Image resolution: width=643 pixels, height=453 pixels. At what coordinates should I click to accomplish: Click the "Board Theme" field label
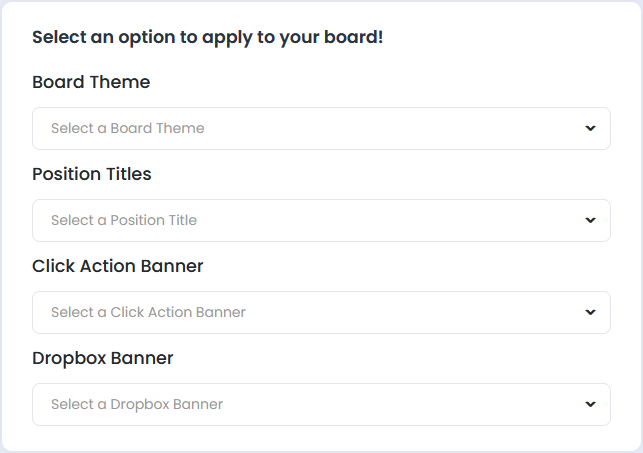pyautogui.click(x=91, y=82)
